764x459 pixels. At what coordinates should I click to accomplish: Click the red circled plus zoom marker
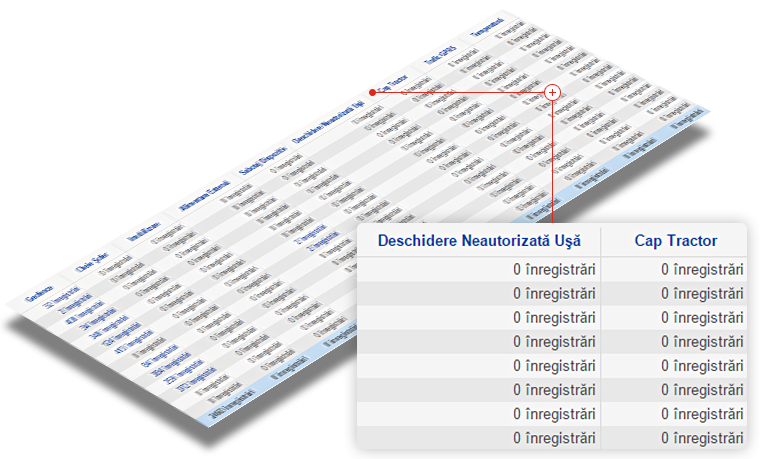point(552,92)
